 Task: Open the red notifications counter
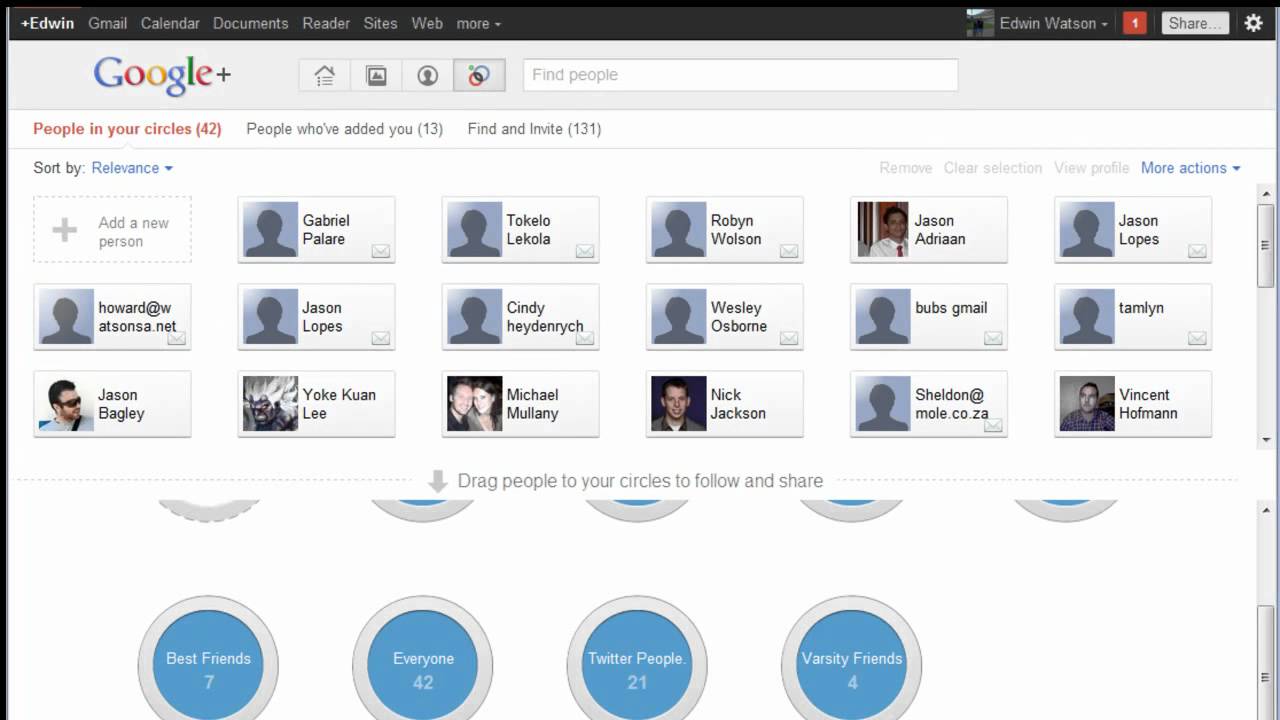tap(1134, 23)
